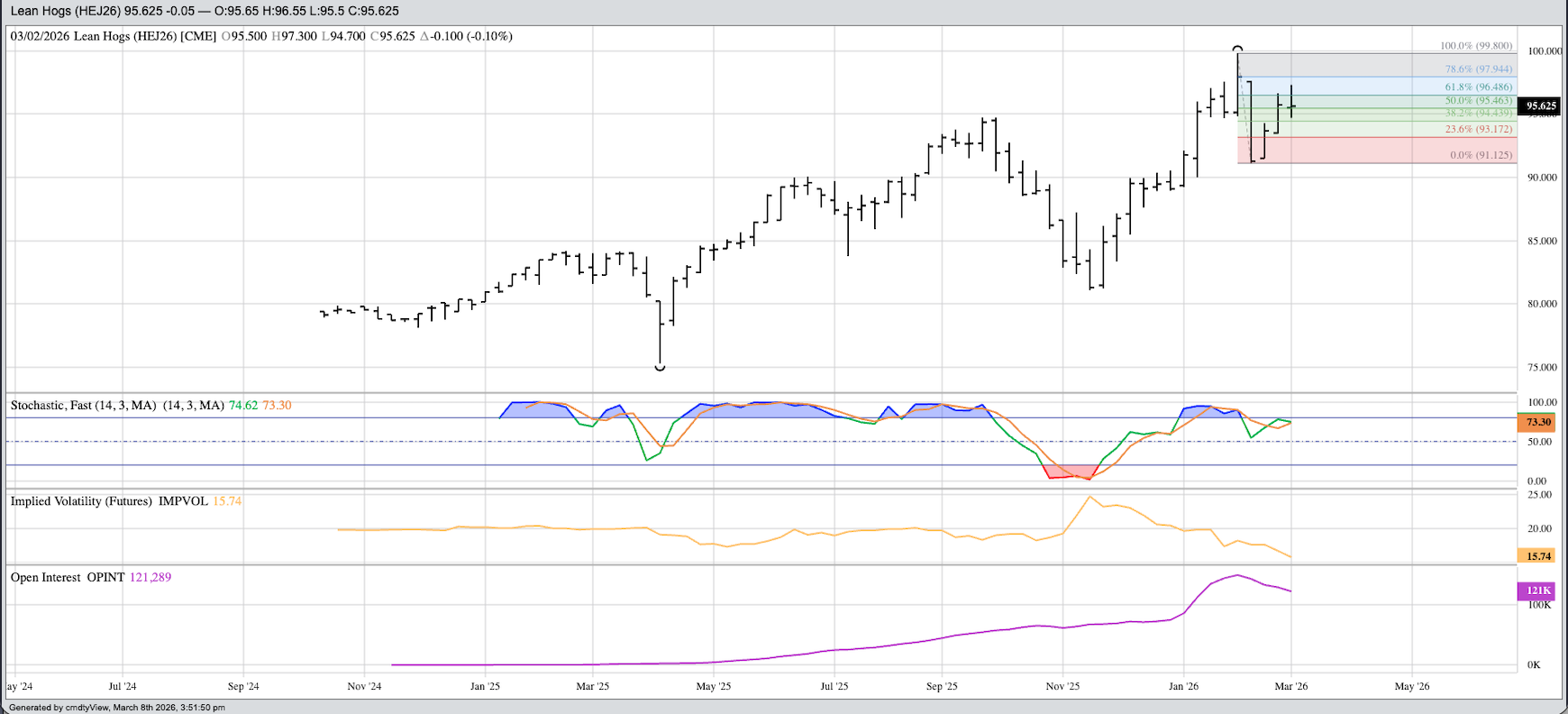Select the 23.6% (93.172) Fibonacci level label
Image resolution: width=1568 pixels, height=714 pixels.
pos(1479,130)
